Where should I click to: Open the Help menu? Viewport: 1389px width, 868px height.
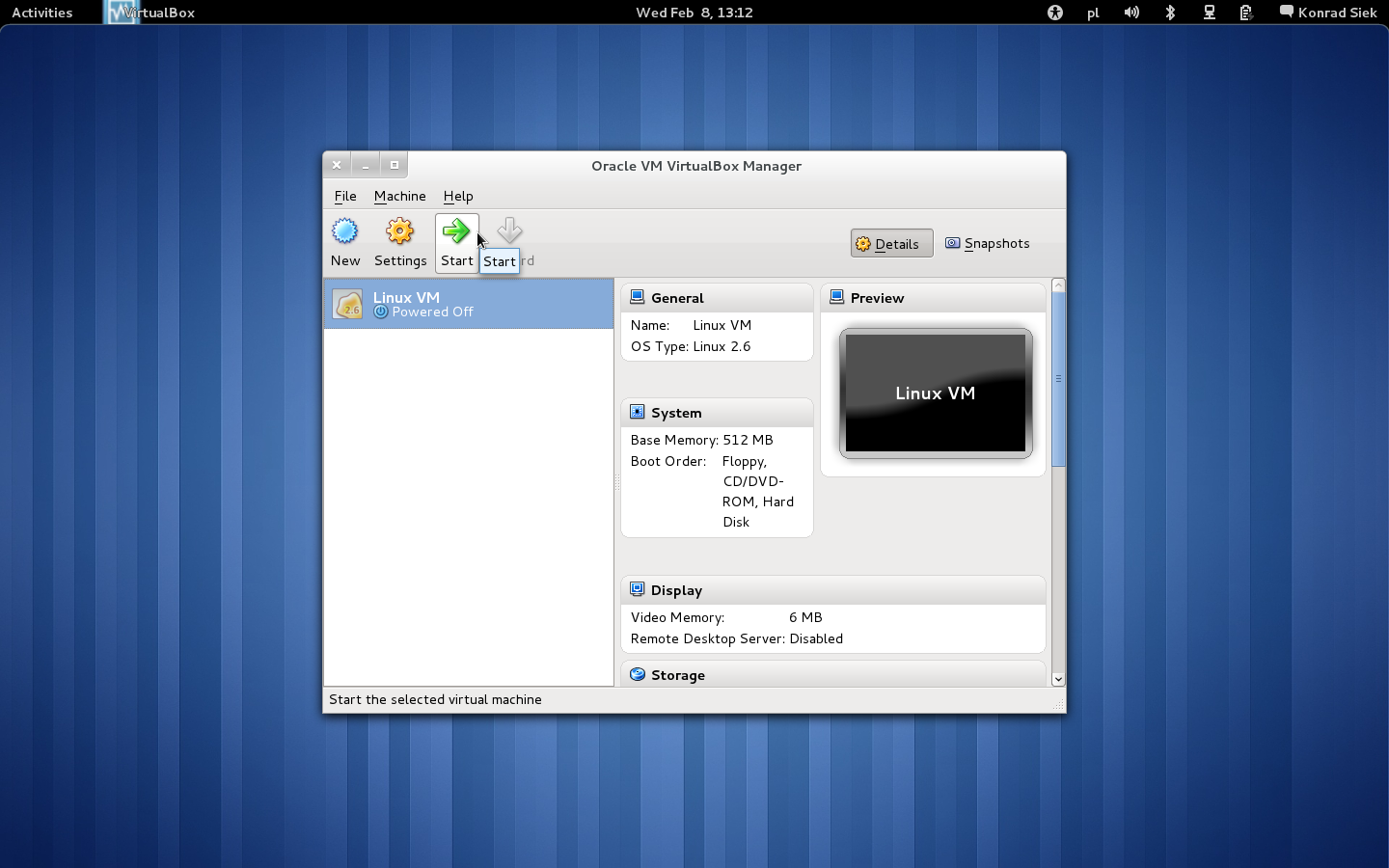point(458,196)
